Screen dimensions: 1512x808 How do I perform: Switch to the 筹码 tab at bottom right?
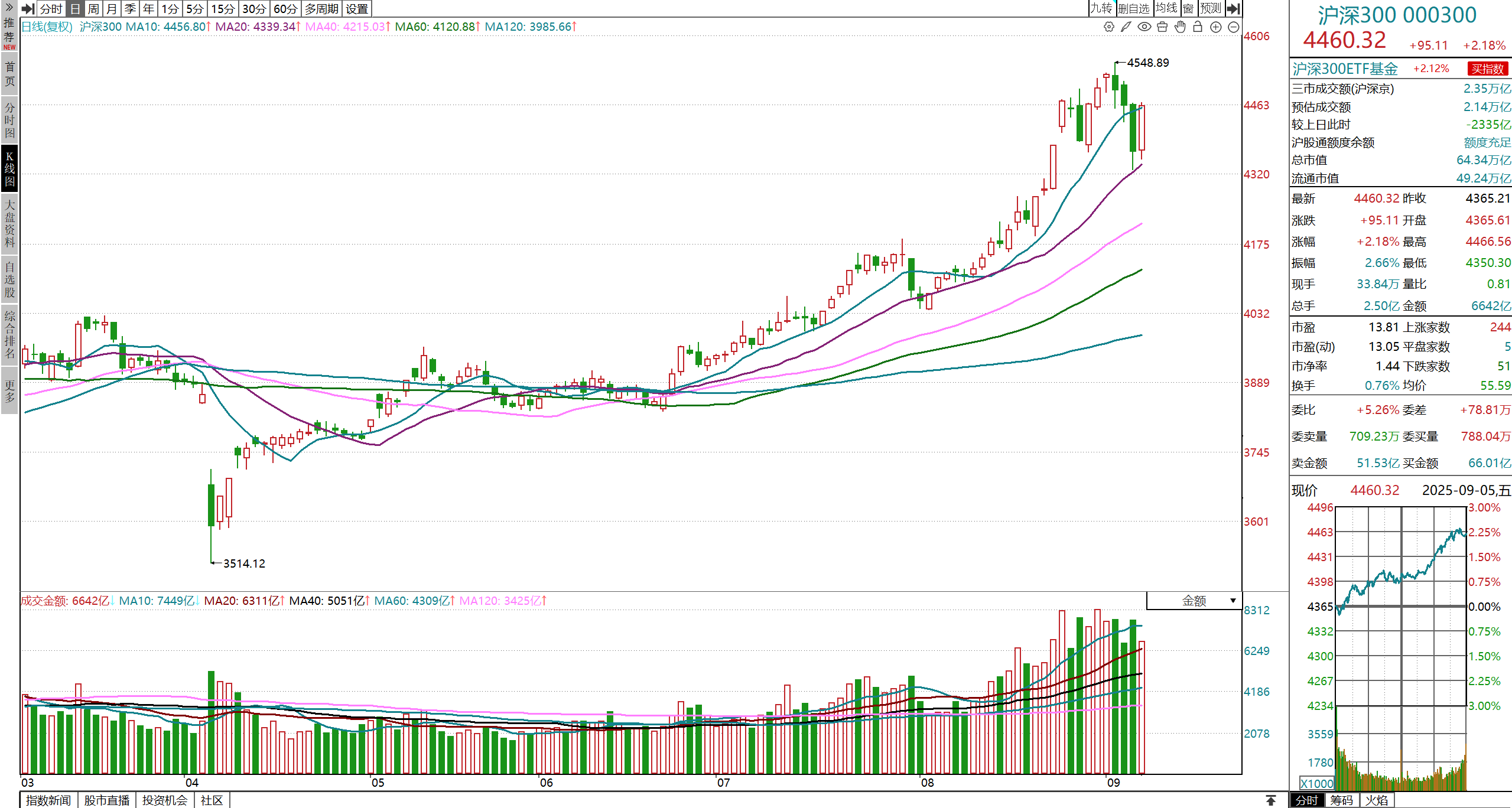(1341, 800)
